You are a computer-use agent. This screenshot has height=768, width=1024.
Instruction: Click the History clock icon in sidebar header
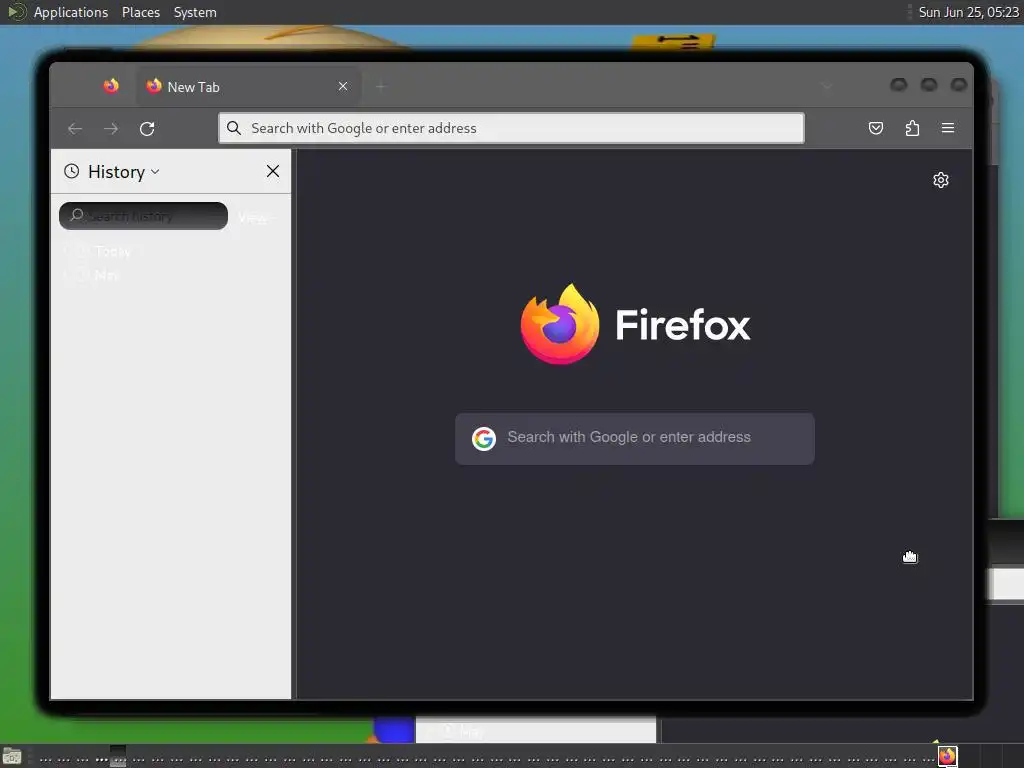tap(72, 171)
